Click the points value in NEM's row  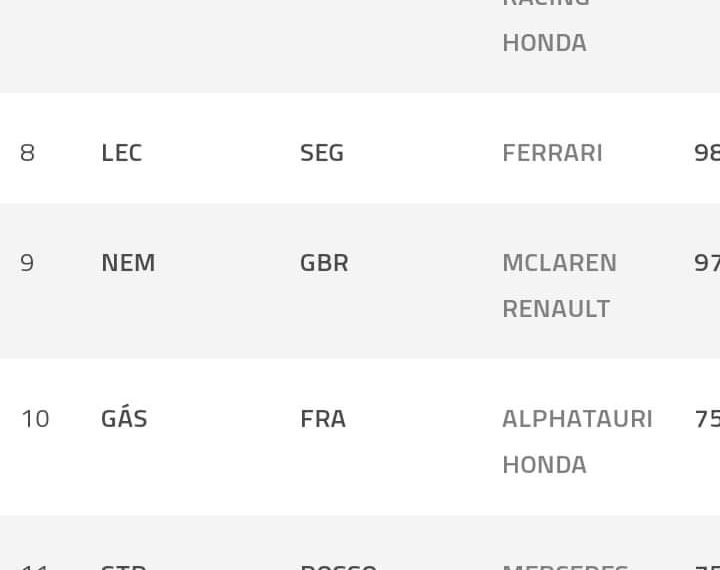[706, 263]
